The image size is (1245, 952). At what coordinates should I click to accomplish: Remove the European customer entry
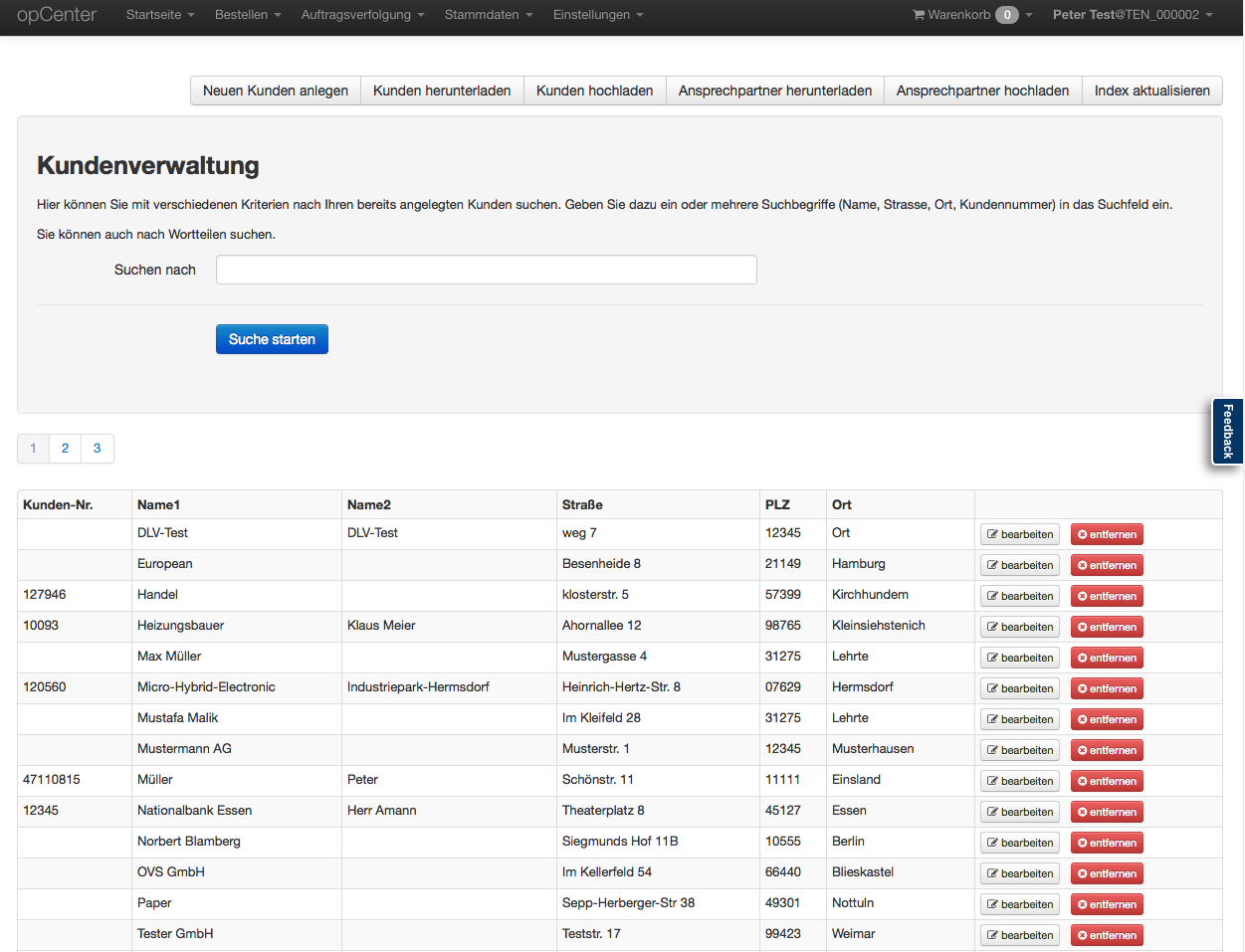pos(1106,565)
